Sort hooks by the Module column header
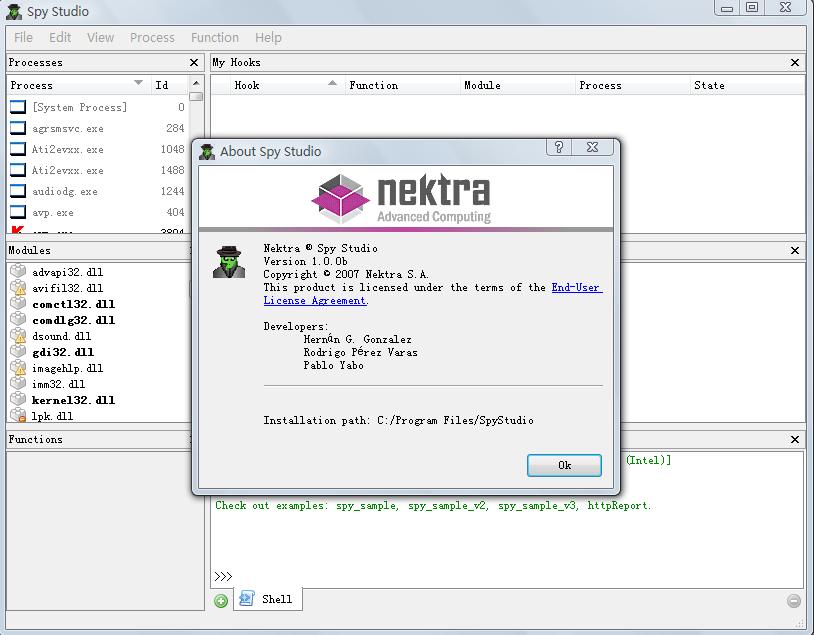 tap(518, 85)
